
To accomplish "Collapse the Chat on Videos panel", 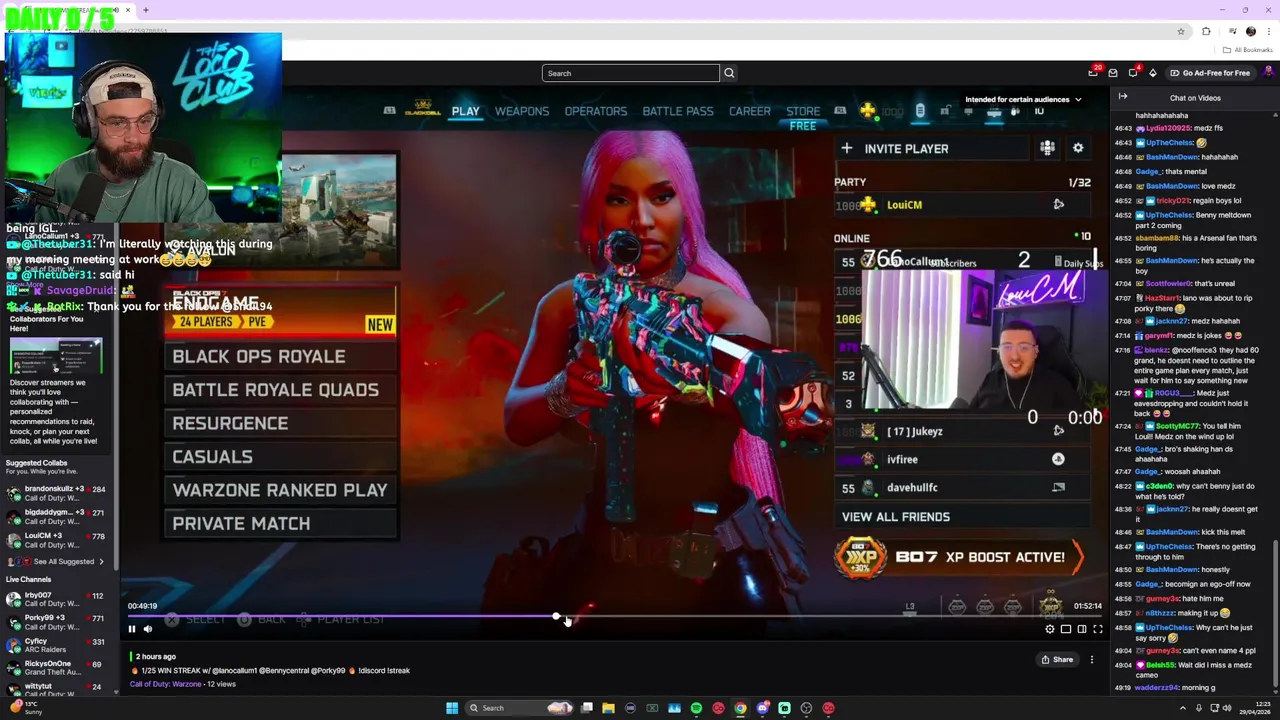I will [x=1123, y=97].
